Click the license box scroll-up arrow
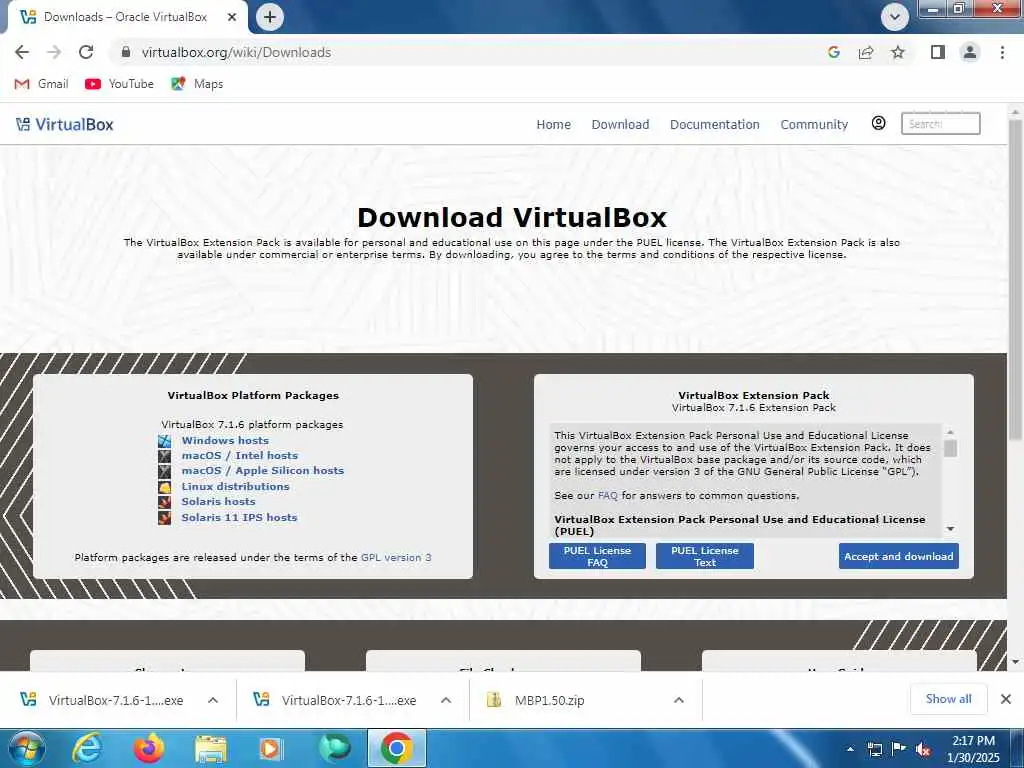1024x768 pixels. [951, 432]
